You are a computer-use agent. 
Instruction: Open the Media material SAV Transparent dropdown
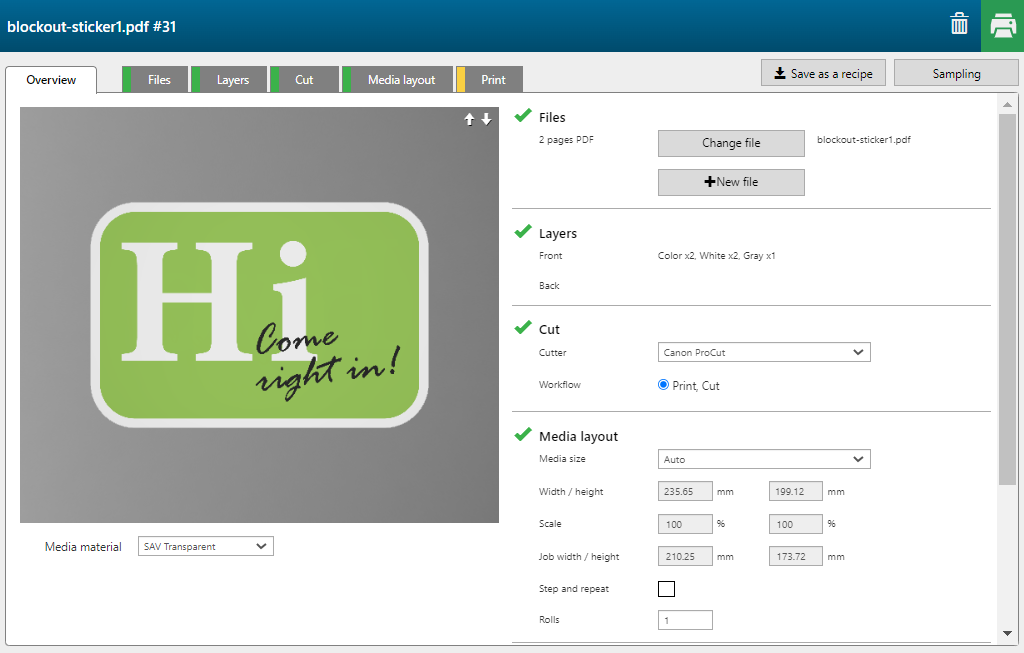tap(205, 546)
